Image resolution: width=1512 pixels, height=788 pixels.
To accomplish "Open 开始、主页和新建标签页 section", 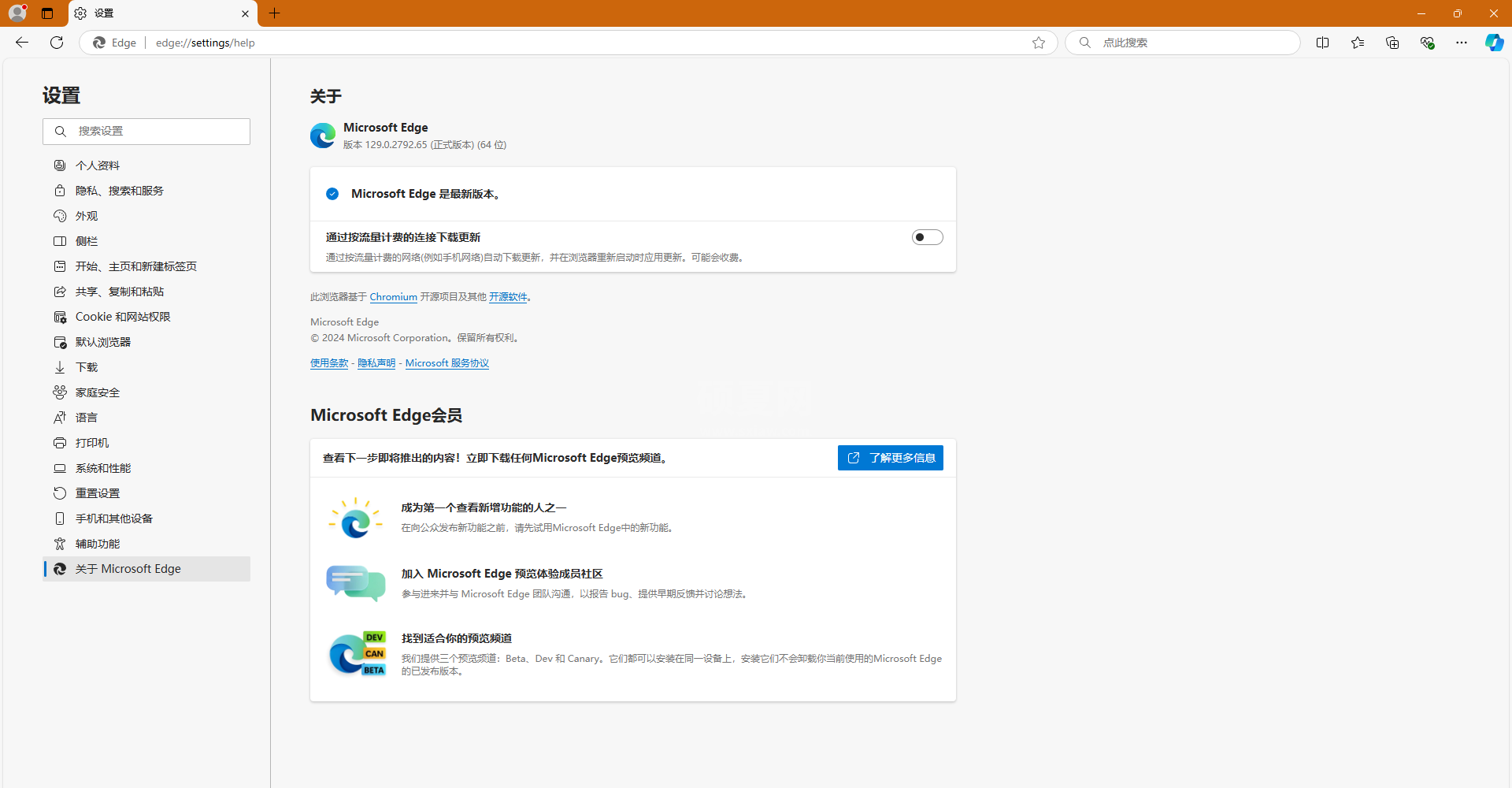I will [x=146, y=266].
